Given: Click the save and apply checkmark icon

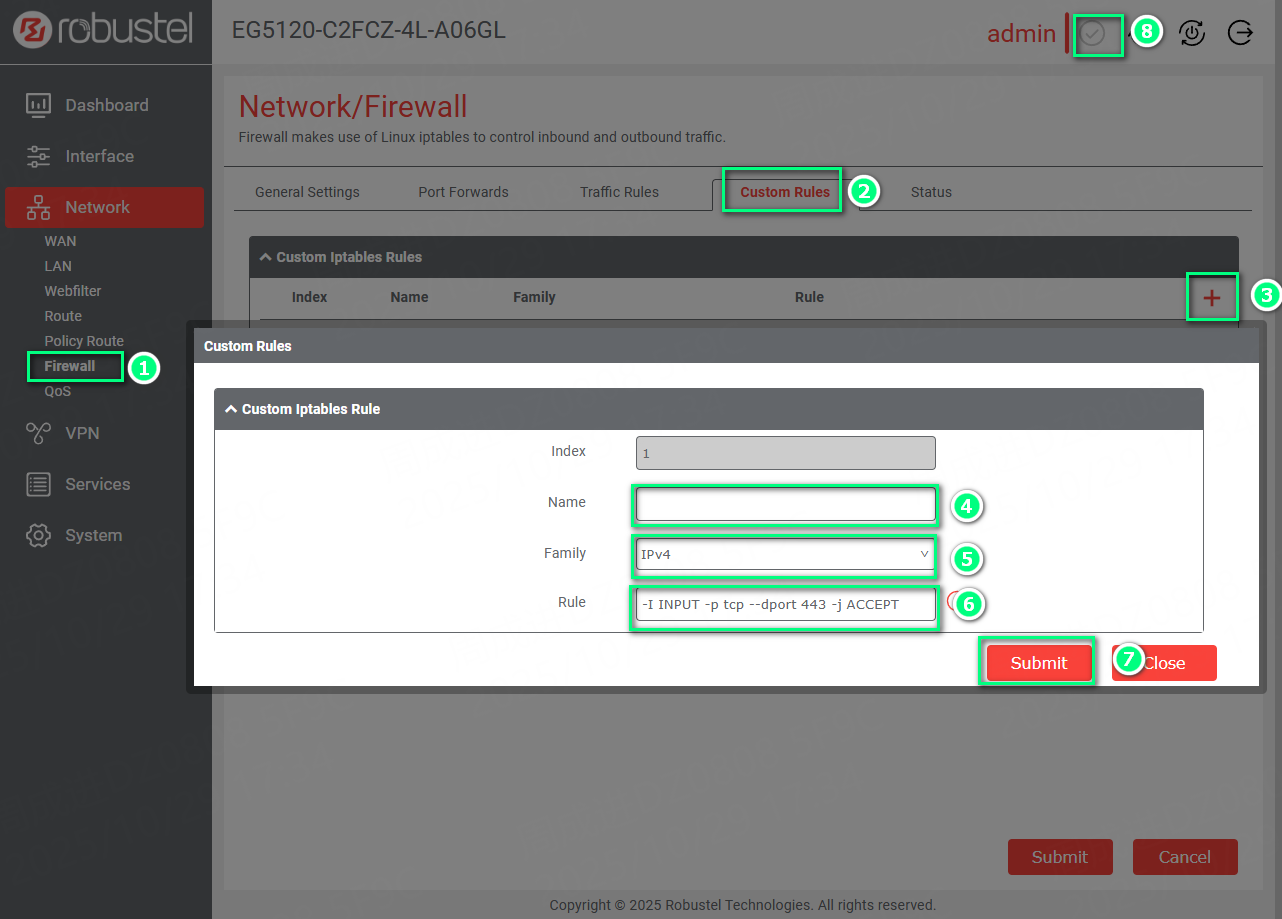Looking at the screenshot, I should click(x=1093, y=34).
